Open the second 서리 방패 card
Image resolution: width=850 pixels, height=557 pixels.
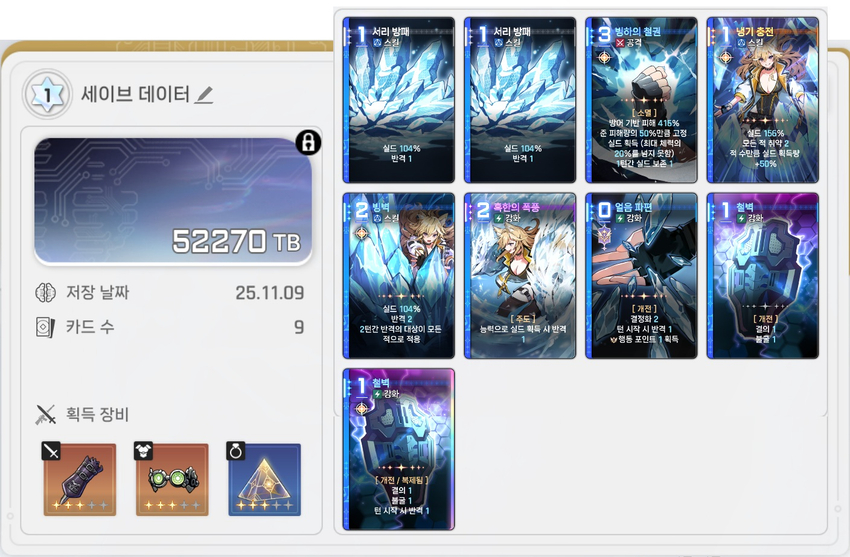(520, 100)
